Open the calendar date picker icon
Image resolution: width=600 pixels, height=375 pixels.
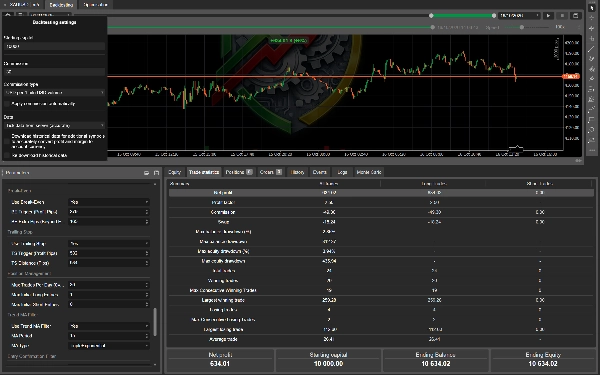click(576, 16)
